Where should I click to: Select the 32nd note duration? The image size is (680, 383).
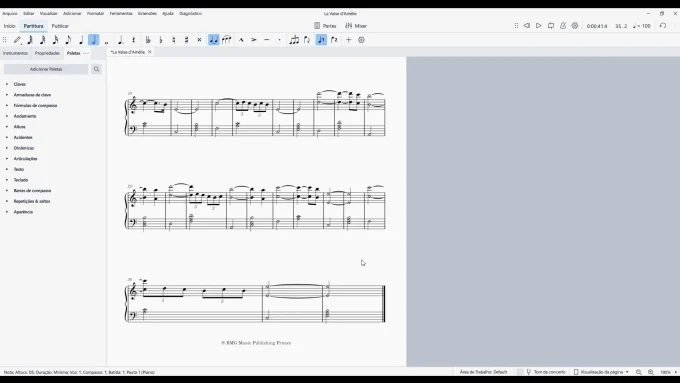[x=42, y=40]
